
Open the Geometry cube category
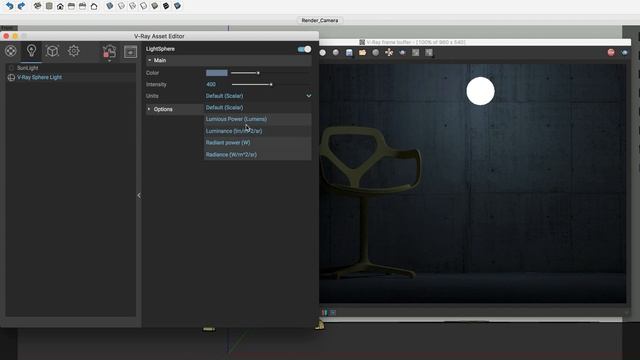(x=52, y=51)
